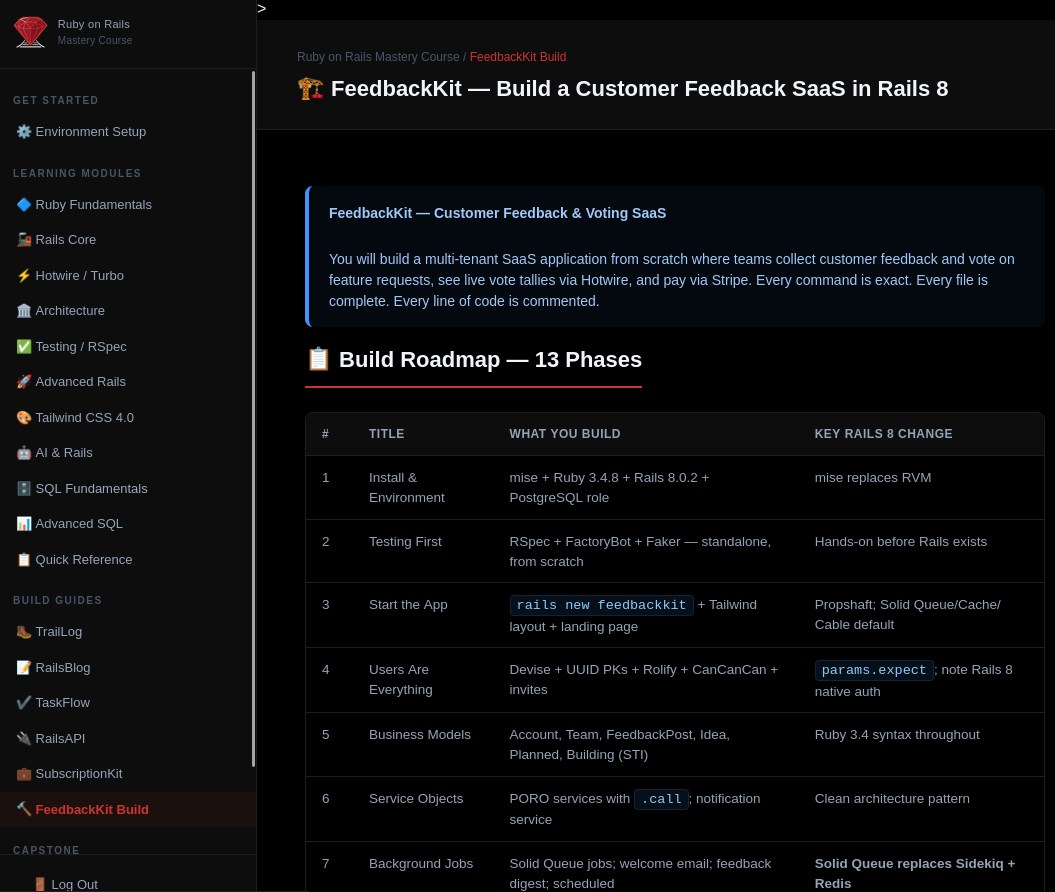1055x892 pixels.
Task: Click the blue diamond icon beside Ruby Fundamentals
Action: 24,205
